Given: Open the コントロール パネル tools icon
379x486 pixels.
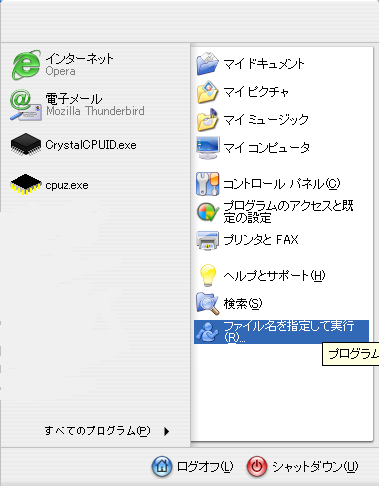Looking at the screenshot, I should click(207, 183).
